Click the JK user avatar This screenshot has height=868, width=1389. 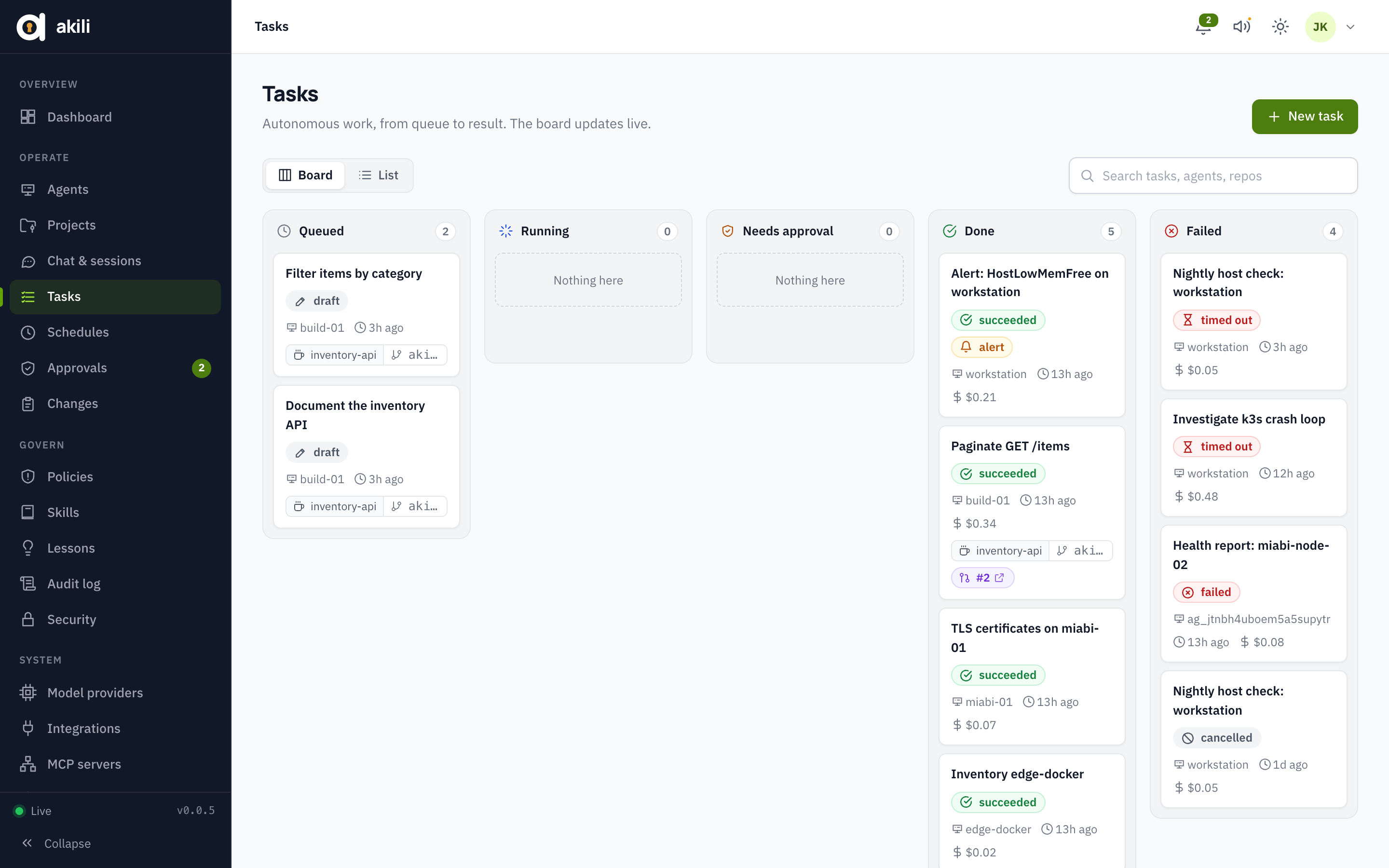tap(1320, 27)
